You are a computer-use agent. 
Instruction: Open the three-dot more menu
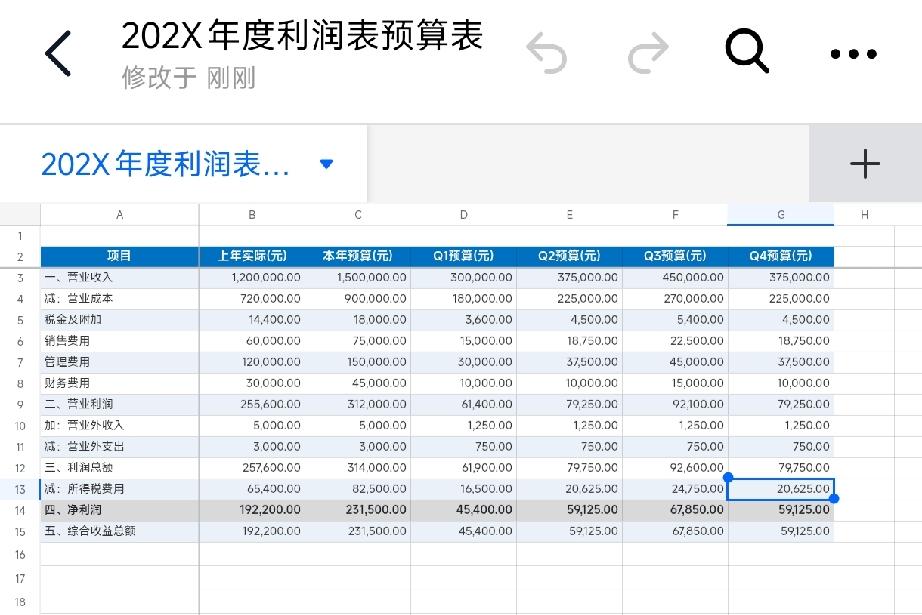(853, 54)
